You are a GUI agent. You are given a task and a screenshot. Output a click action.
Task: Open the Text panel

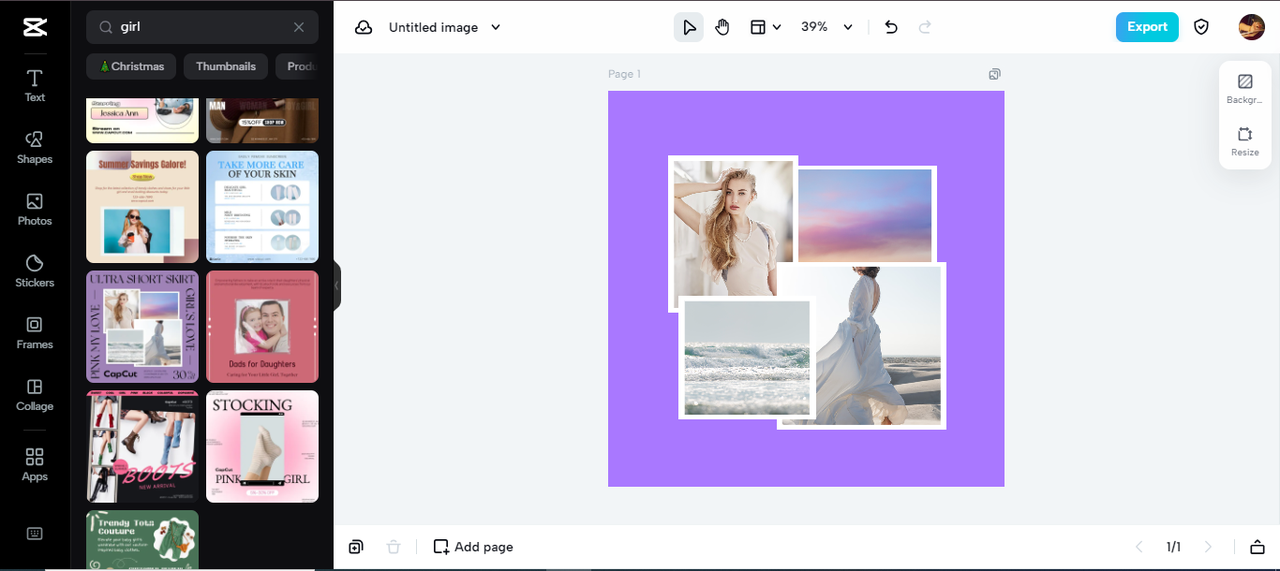[35, 85]
